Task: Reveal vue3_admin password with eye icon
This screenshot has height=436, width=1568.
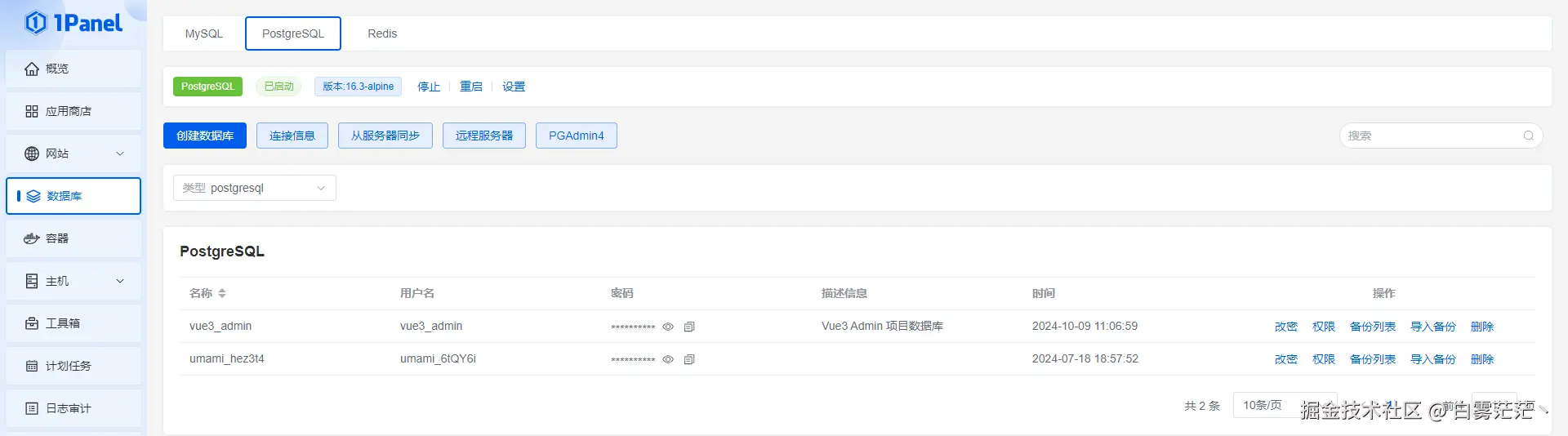Action: (668, 327)
